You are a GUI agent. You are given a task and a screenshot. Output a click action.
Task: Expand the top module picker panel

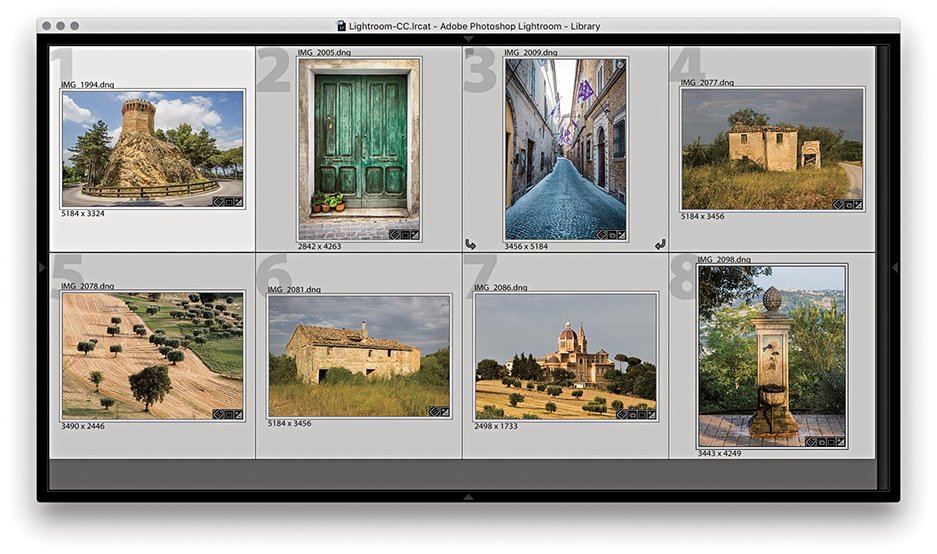click(468, 39)
